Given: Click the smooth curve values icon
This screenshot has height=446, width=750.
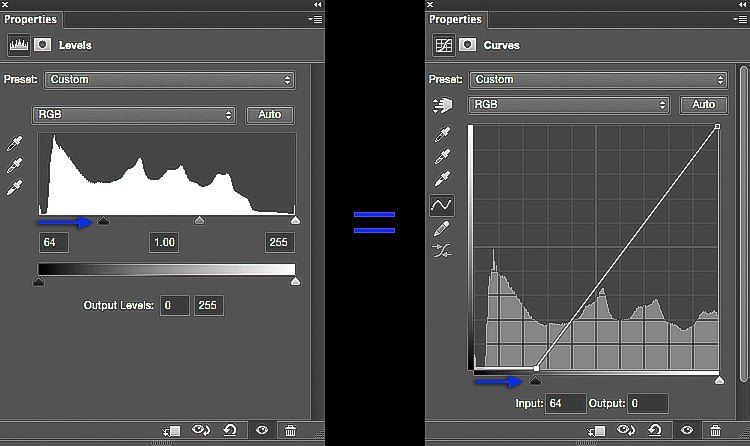Looking at the screenshot, I should pyautogui.click(x=441, y=250).
